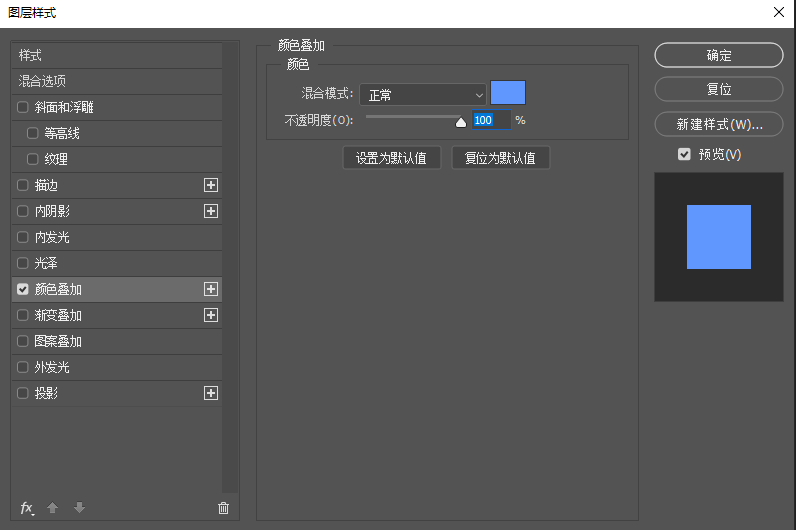Open the 外发光 settings row

click(x=117, y=367)
